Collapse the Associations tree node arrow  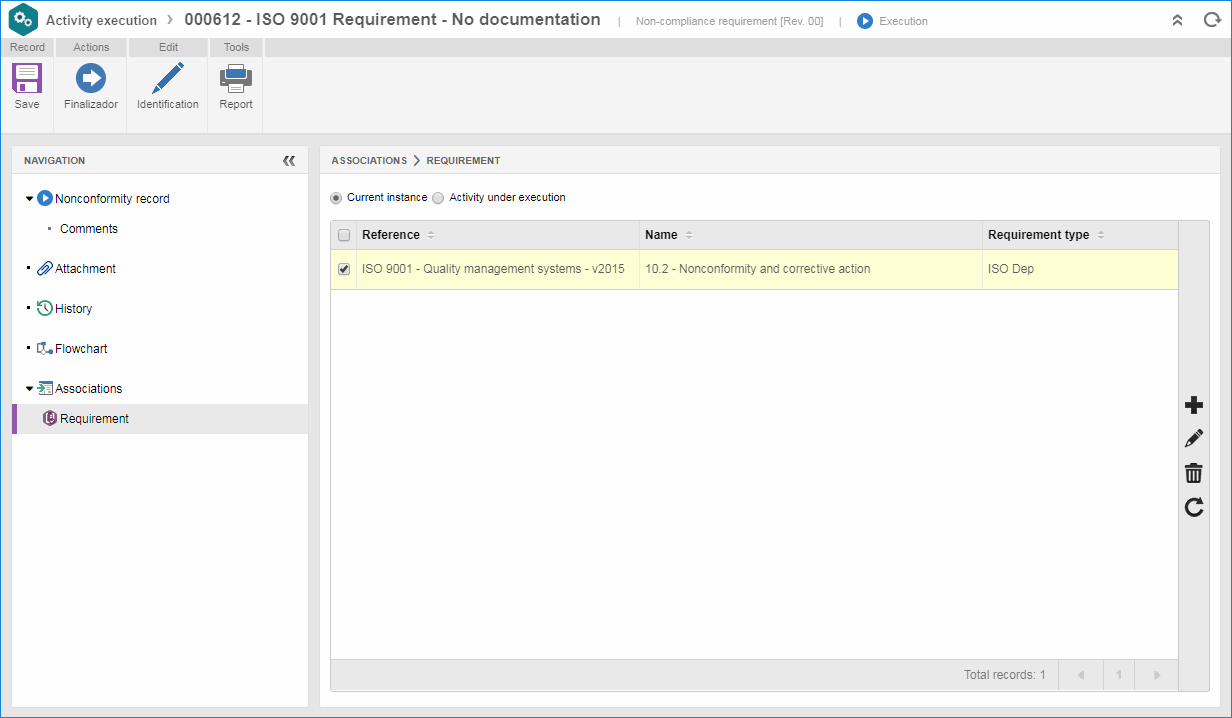(29, 388)
